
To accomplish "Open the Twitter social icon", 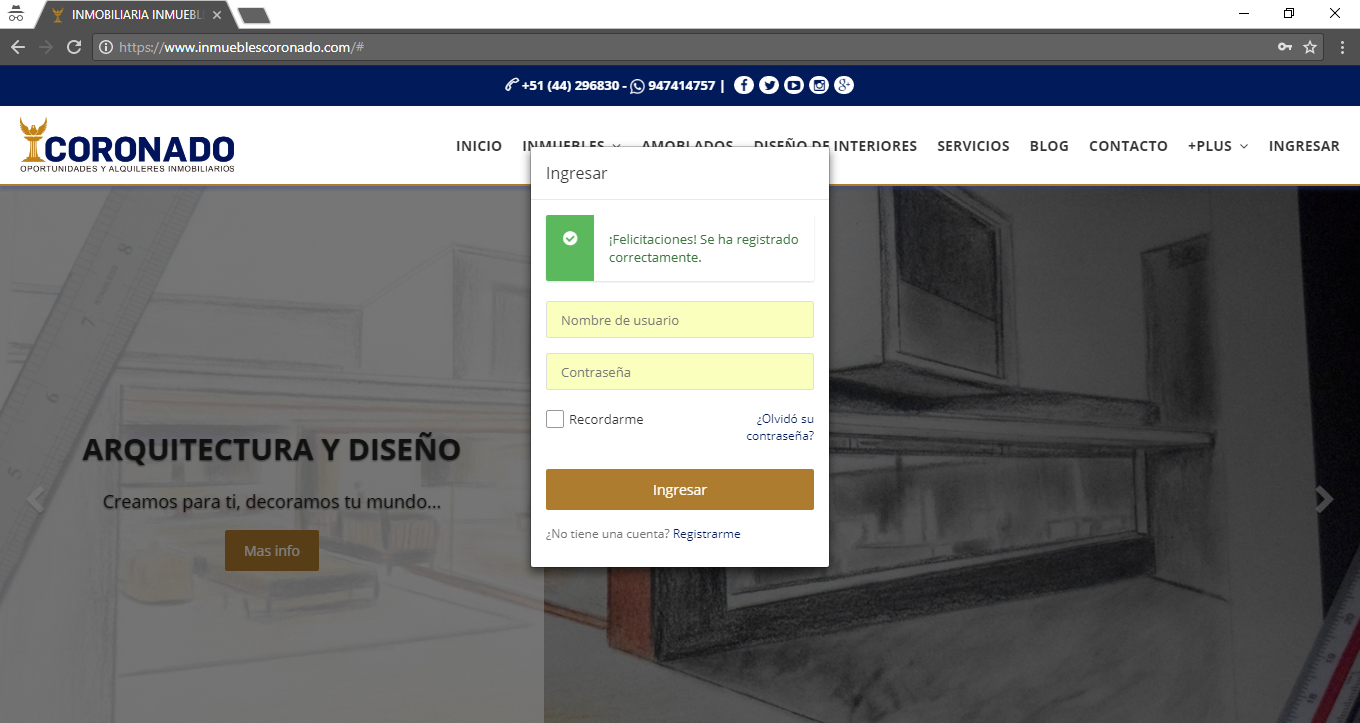I will click(768, 85).
